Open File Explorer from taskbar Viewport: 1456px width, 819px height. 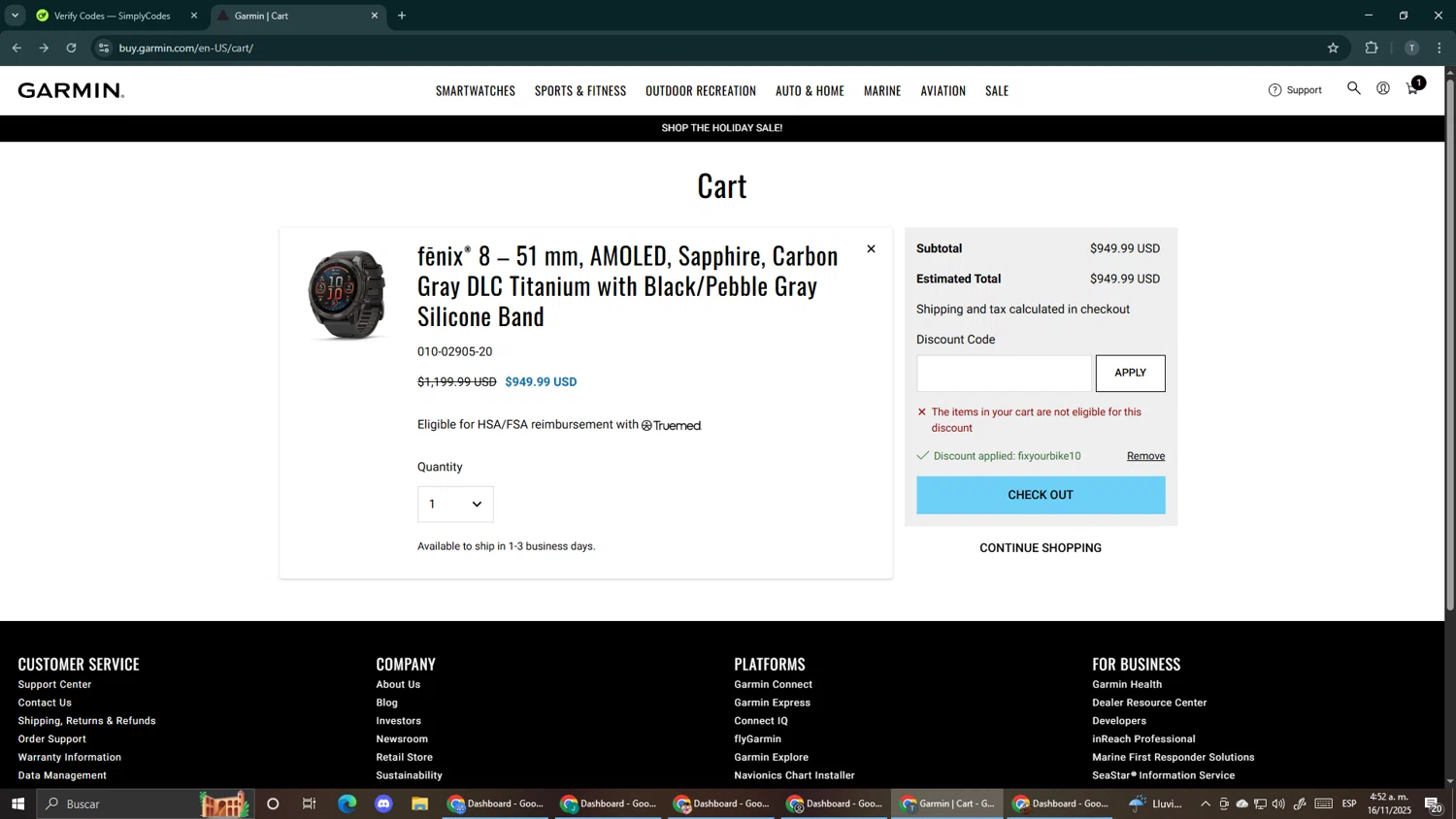click(x=420, y=803)
